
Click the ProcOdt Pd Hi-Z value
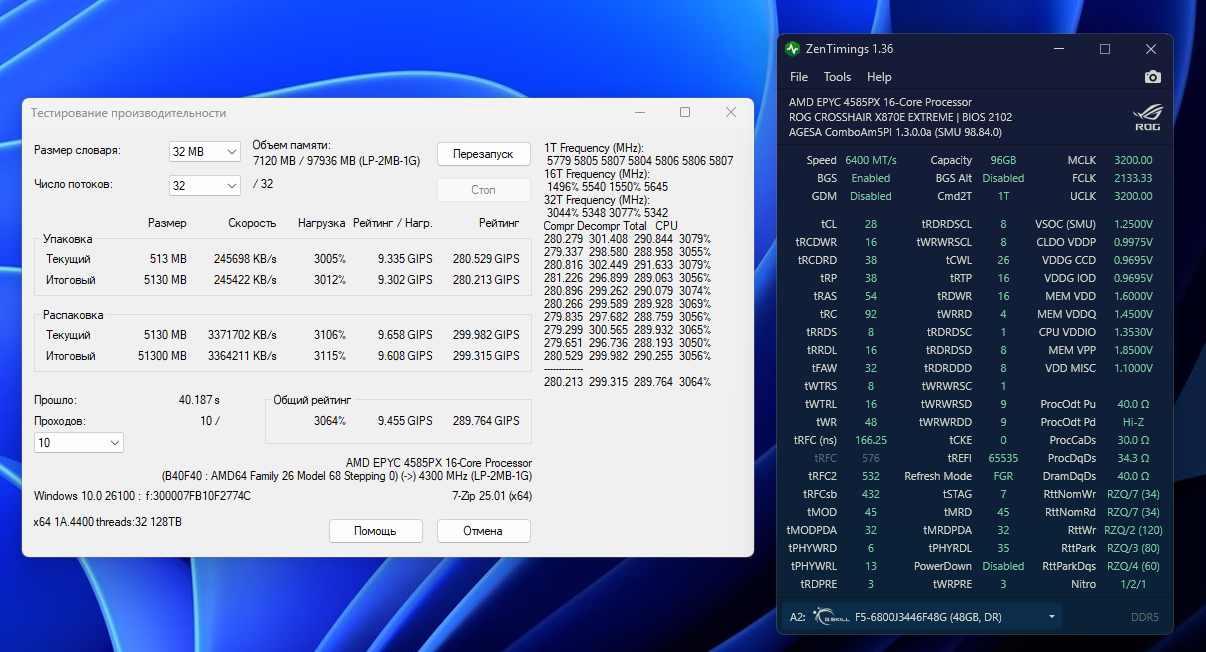(x=1134, y=422)
